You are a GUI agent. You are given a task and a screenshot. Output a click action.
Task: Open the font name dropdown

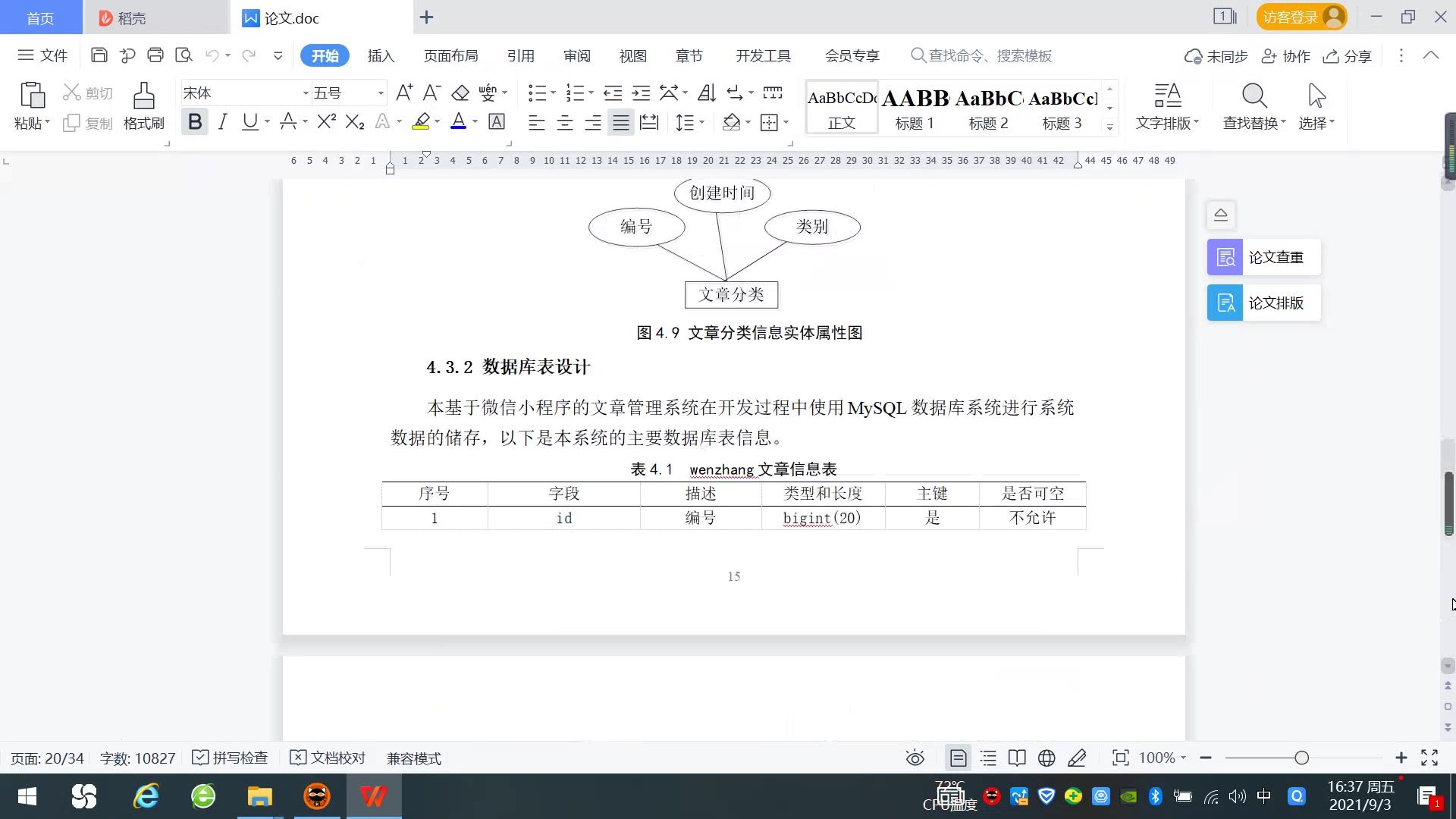tap(306, 93)
